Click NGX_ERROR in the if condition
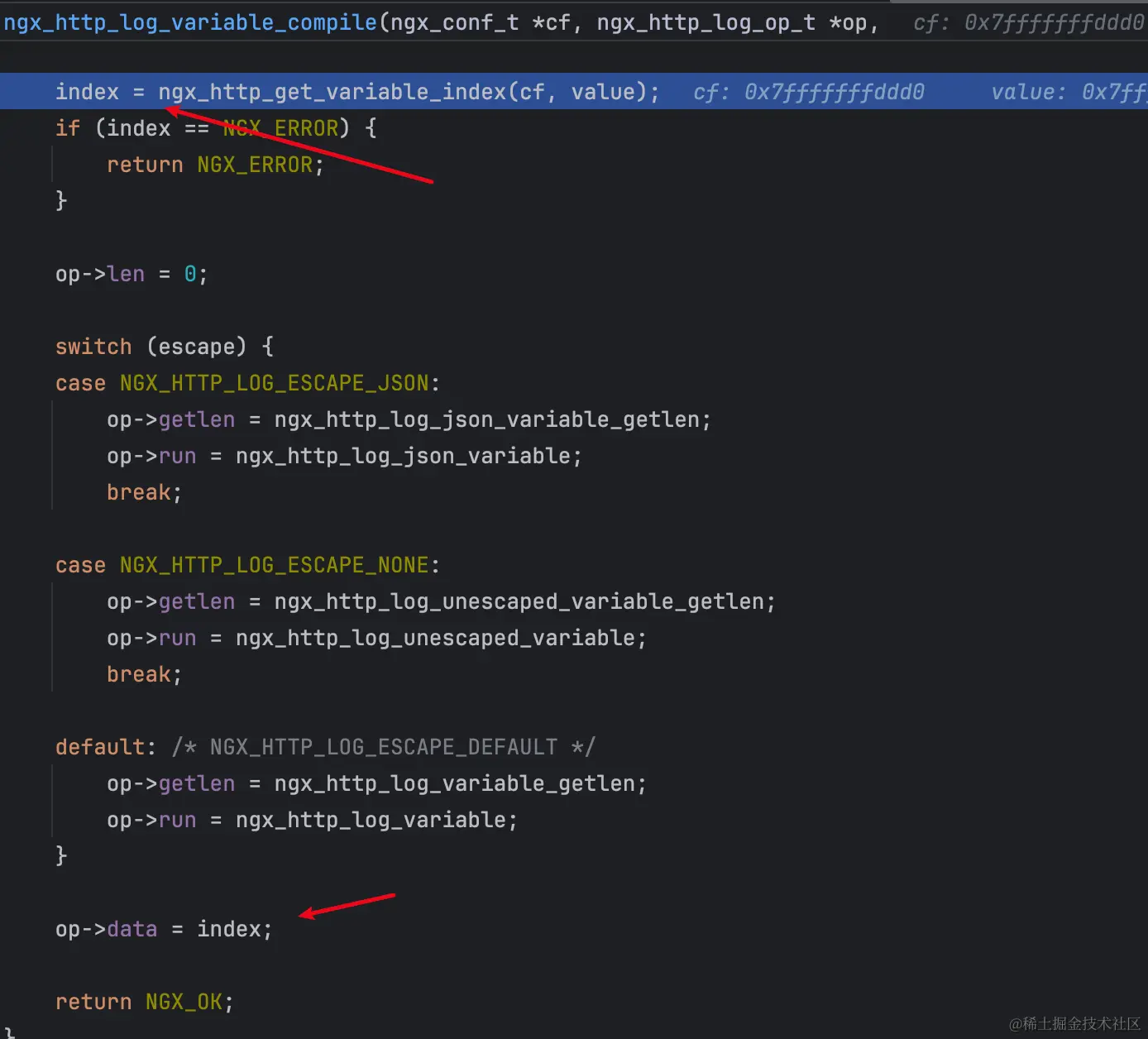Viewport: 1148px width, 1039px height. tap(281, 128)
